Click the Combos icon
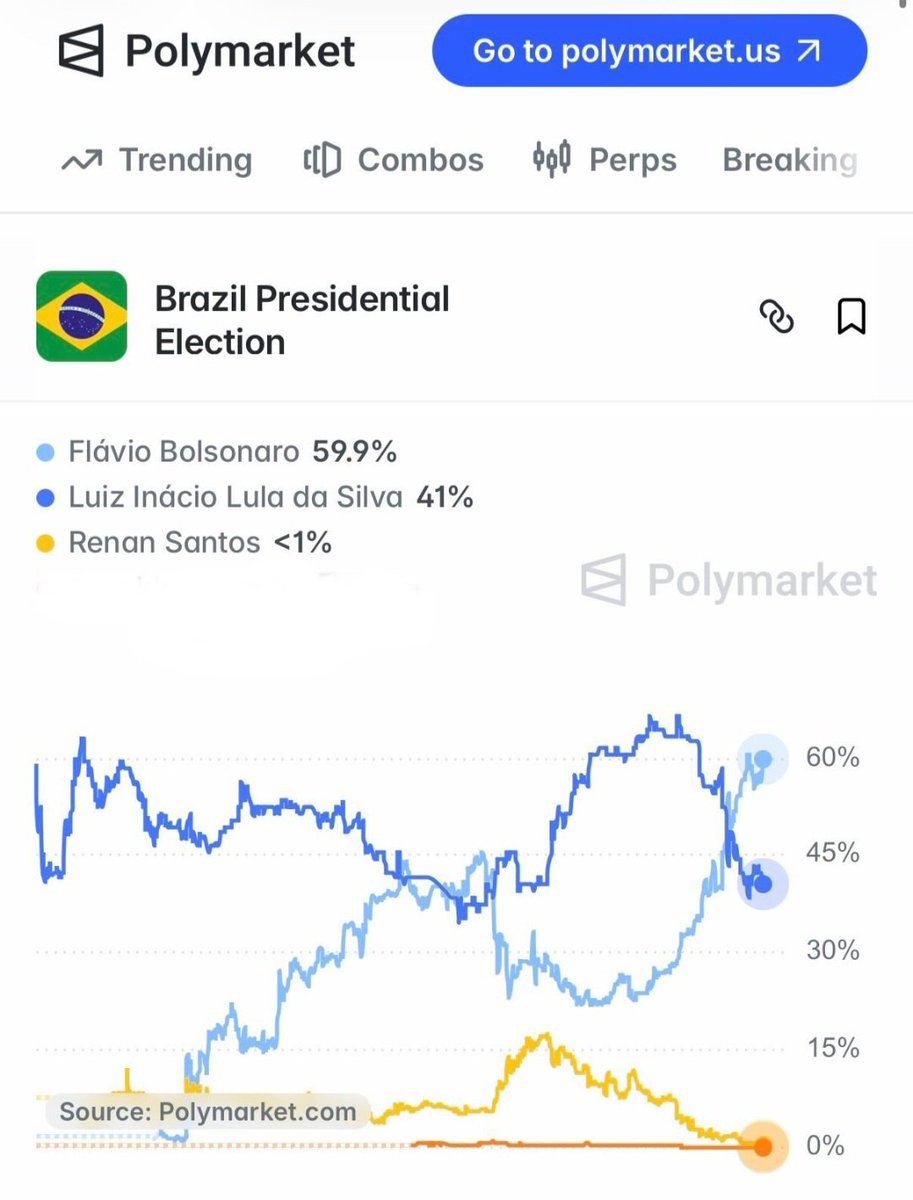 click(x=323, y=160)
